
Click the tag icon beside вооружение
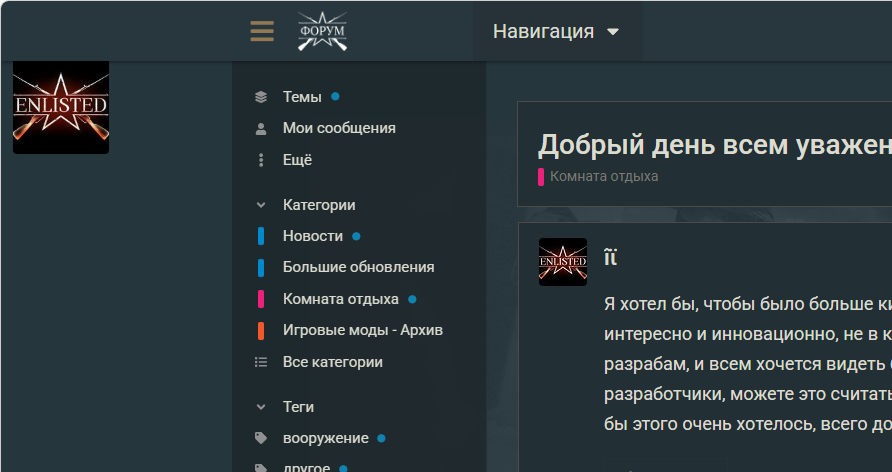coord(261,438)
